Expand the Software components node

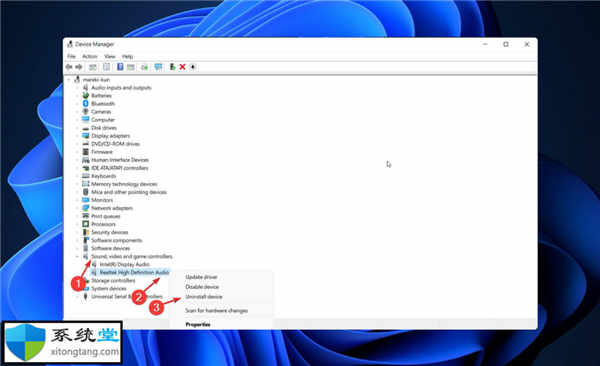point(77,240)
